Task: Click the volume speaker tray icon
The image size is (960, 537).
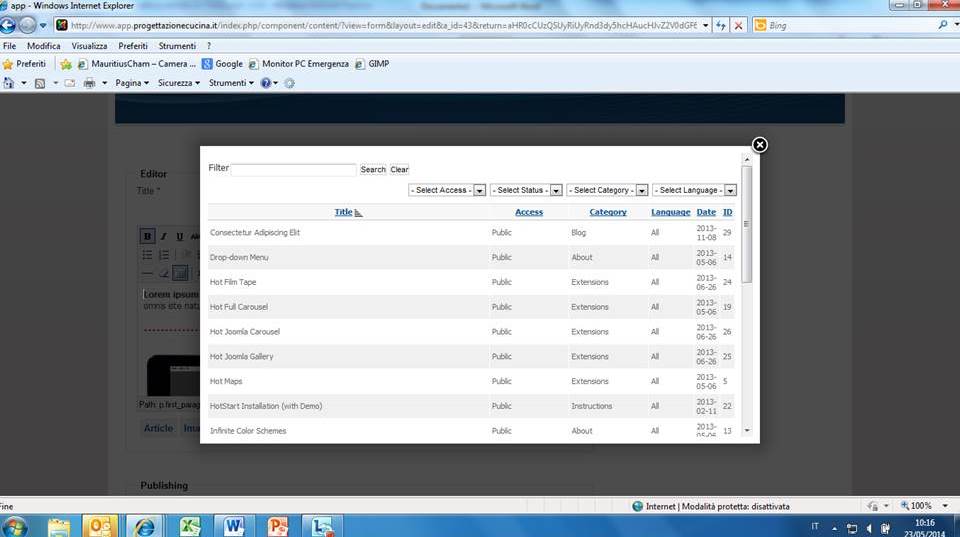Action: click(x=869, y=528)
